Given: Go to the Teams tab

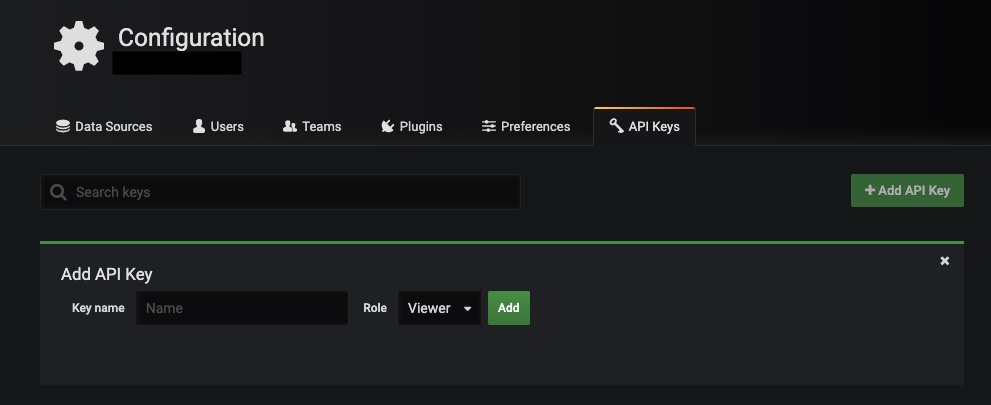Looking at the screenshot, I should tap(312, 127).
